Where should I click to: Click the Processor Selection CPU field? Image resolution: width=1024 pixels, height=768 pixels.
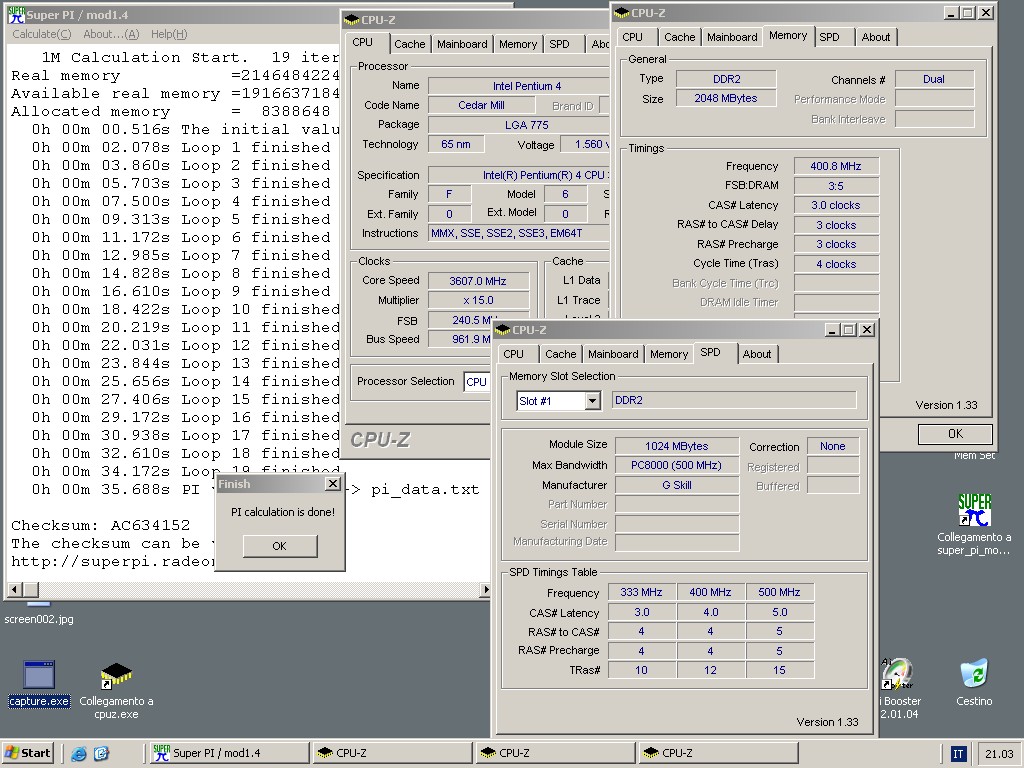[x=477, y=382]
